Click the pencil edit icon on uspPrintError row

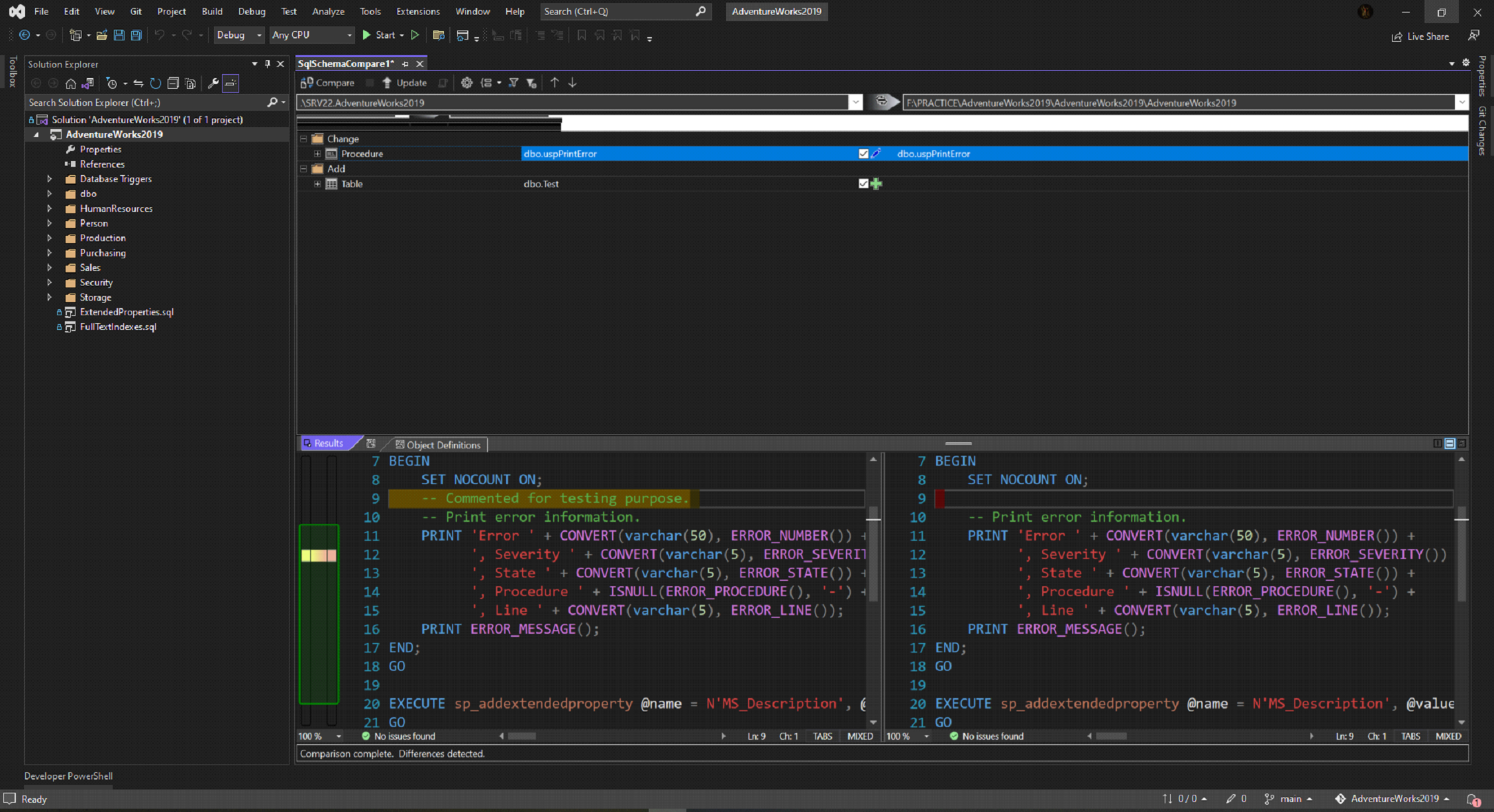point(877,153)
